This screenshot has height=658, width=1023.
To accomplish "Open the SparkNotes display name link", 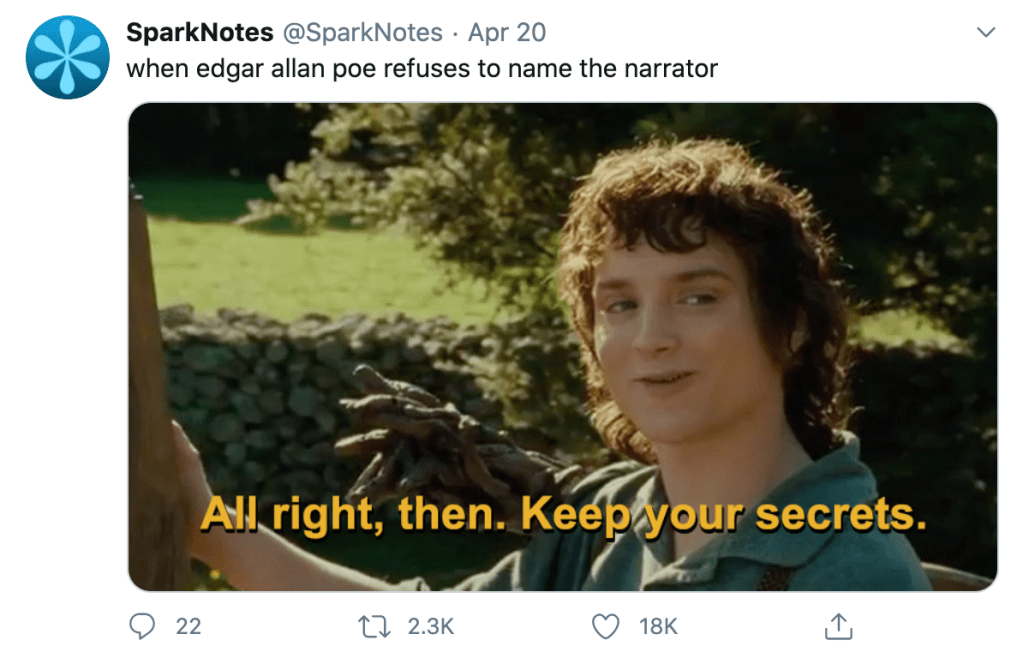I will [200, 32].
